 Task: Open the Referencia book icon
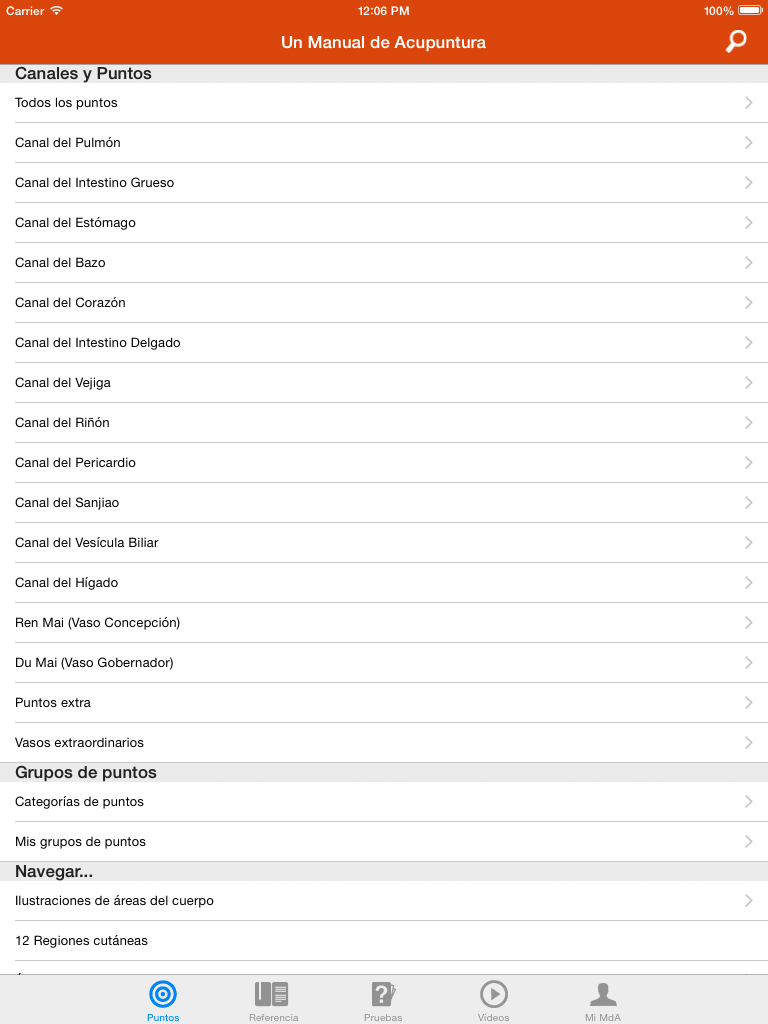[x=272, y=994]
